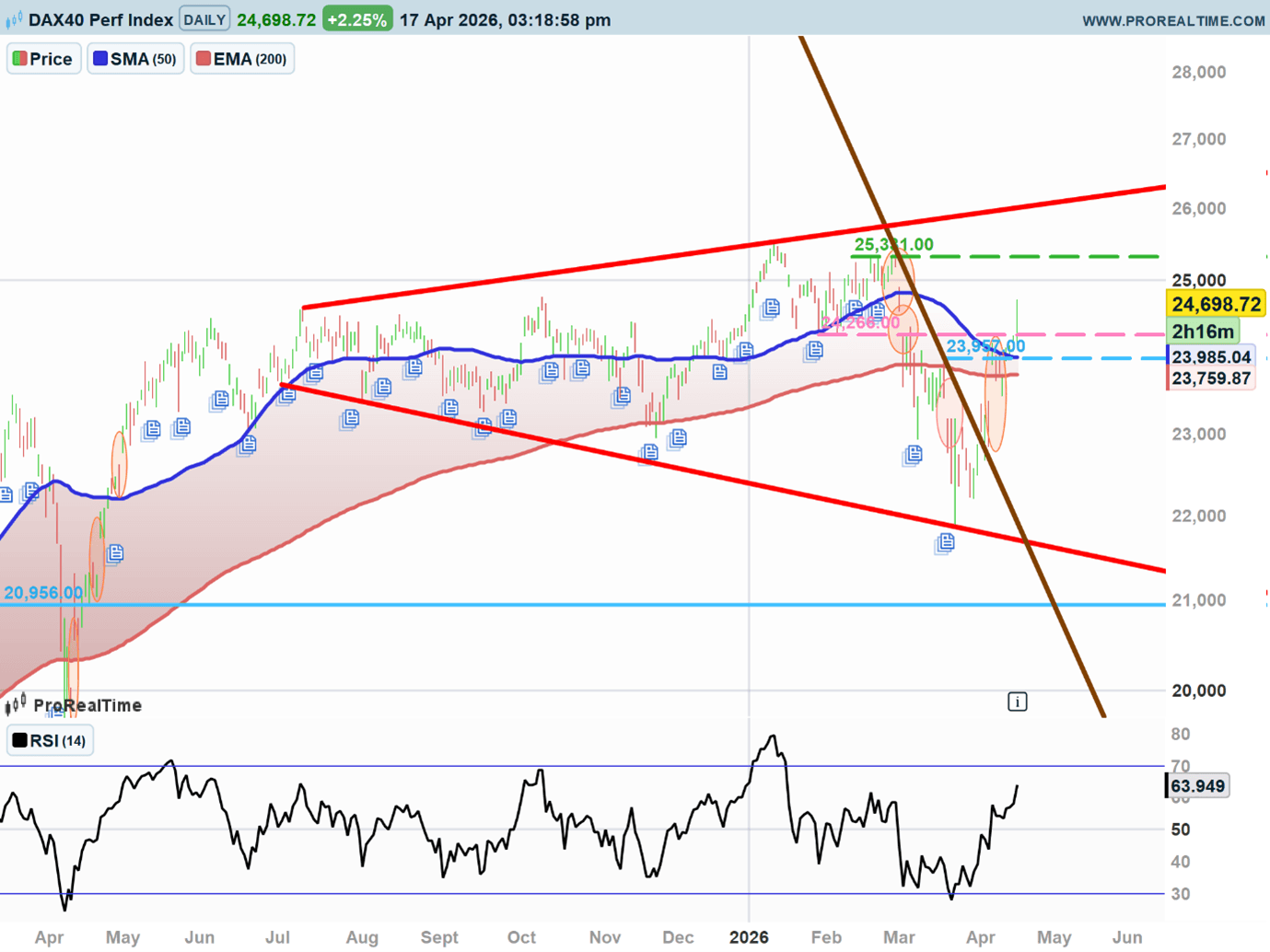Open the news icon under the Nov low
1270x952 pixels.
click(650, 452)
